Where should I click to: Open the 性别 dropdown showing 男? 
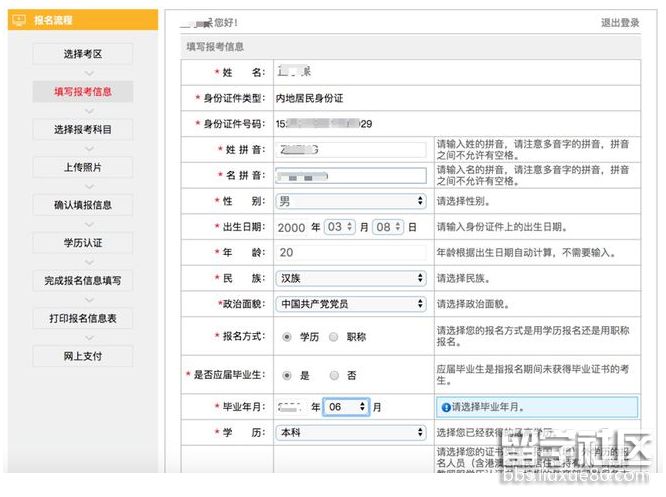tap(351, 201)
